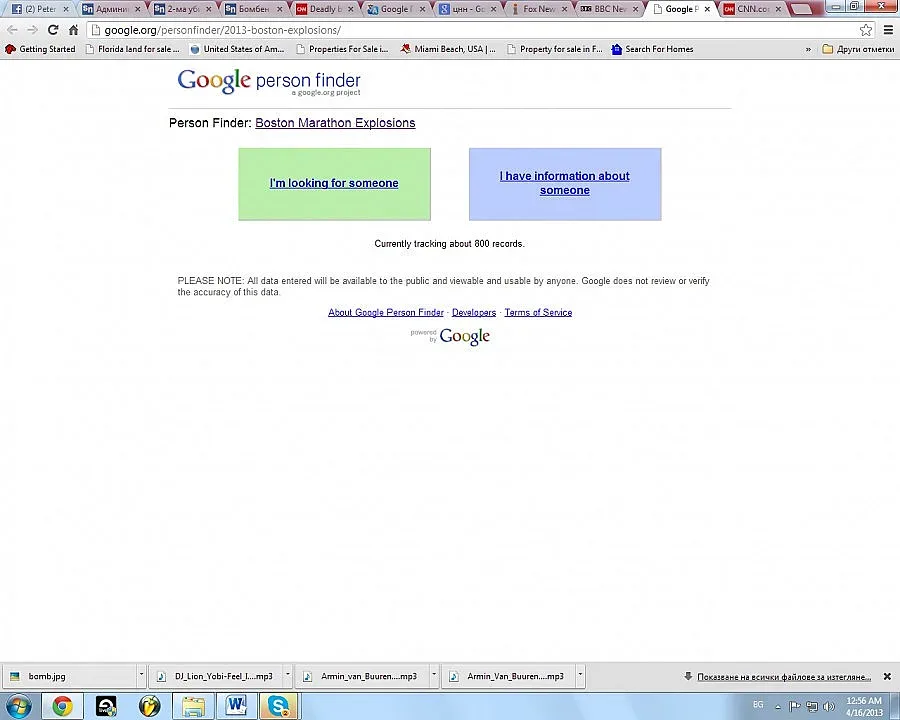Switch to the BBC News tab
The width and height of the screenshot is (900, 720).
[608, 9]
